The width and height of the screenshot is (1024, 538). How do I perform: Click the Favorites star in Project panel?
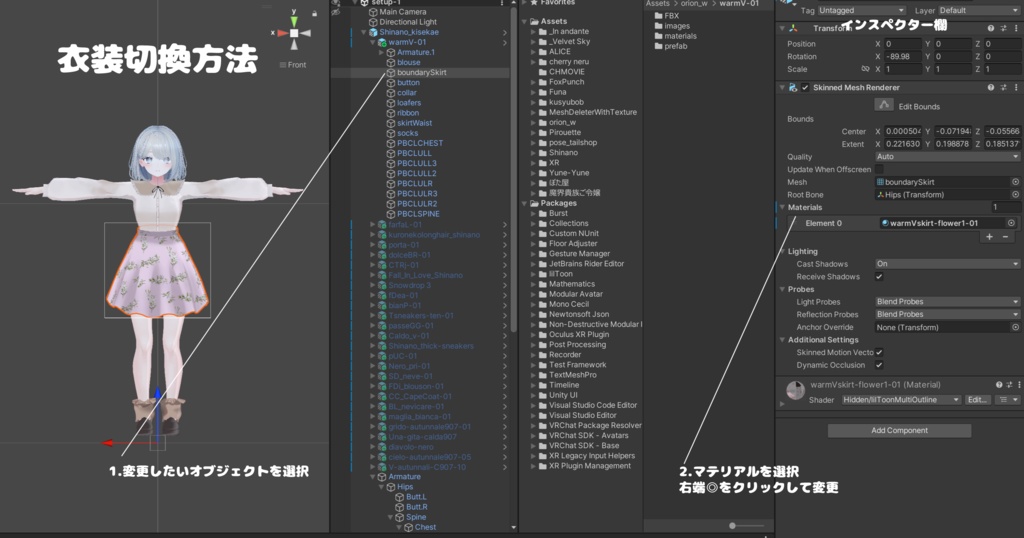(534, 3)
